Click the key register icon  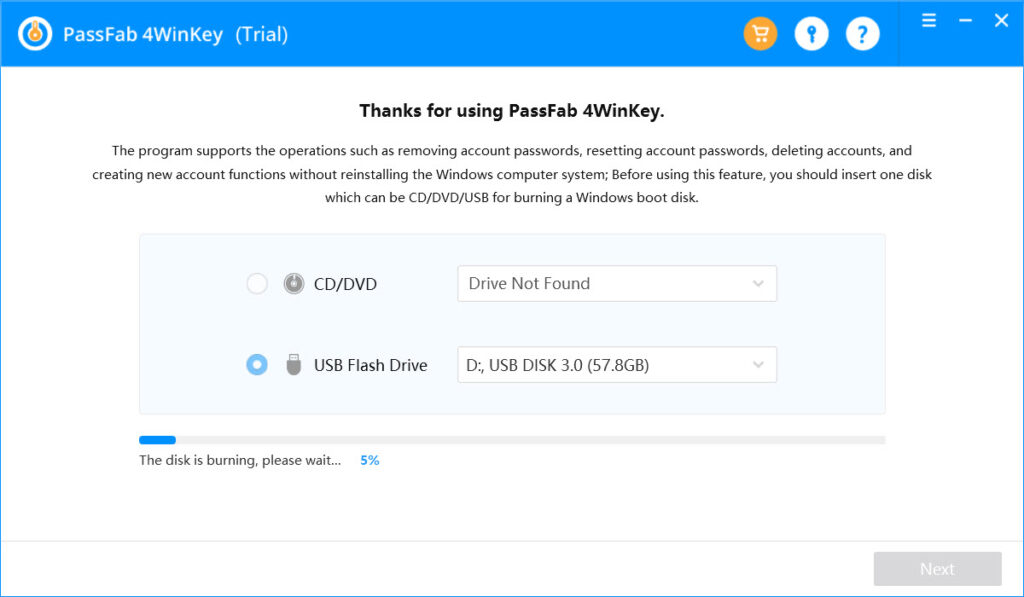point(811,33)
